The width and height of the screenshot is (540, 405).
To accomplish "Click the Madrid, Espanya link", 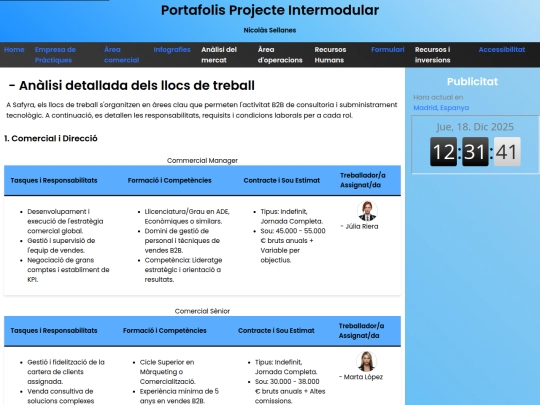I will 441,108.
